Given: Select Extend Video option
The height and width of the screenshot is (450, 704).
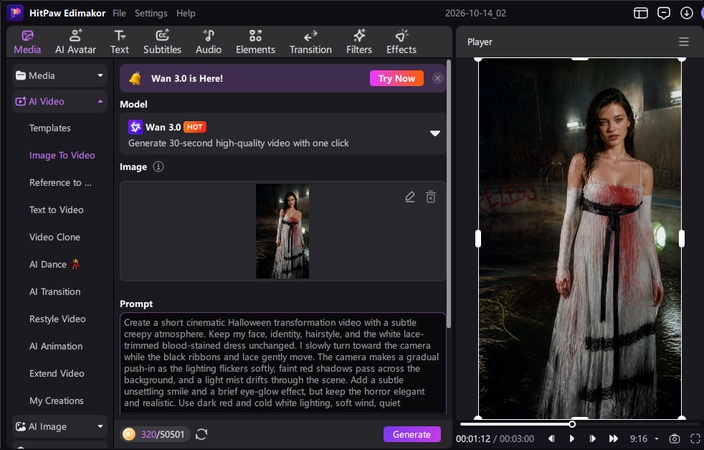Looking at the screenshot, I should (x=57, y=374).
